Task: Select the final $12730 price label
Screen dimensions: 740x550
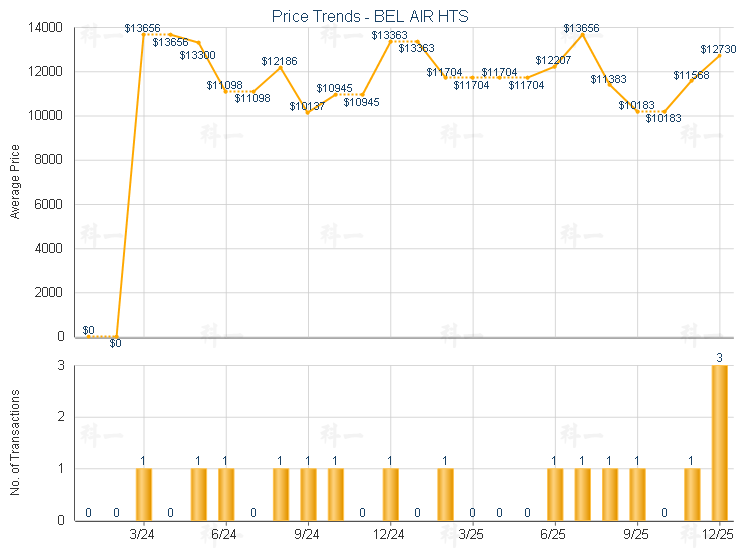Action: pos(718,49)
